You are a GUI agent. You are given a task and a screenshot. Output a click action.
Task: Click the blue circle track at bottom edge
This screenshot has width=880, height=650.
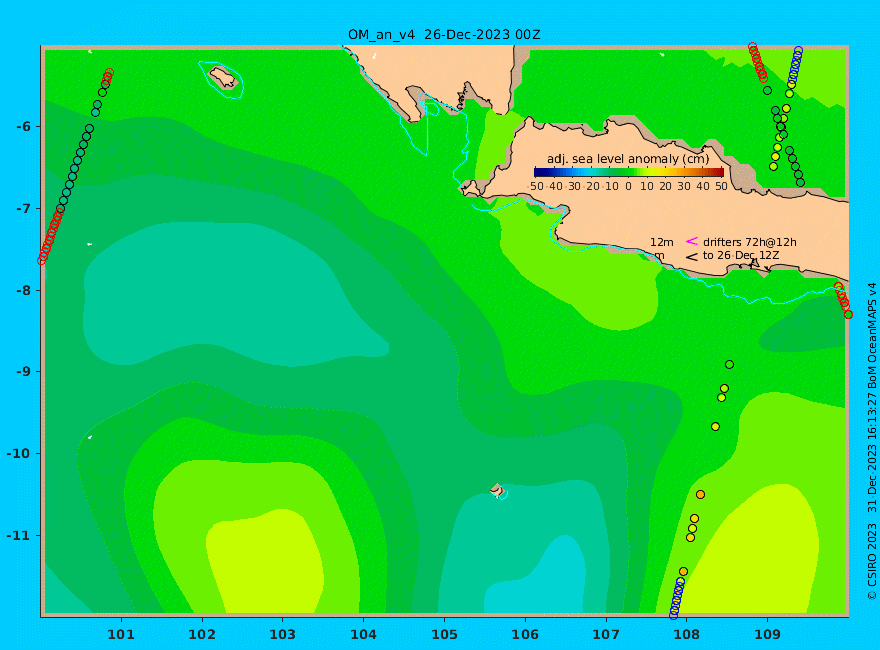click(677, 598)
